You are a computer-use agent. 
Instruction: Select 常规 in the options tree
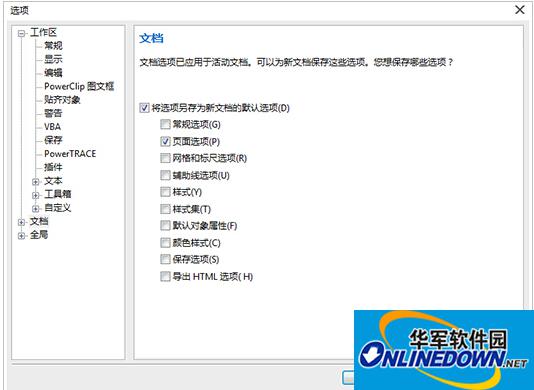click(53, 46)
